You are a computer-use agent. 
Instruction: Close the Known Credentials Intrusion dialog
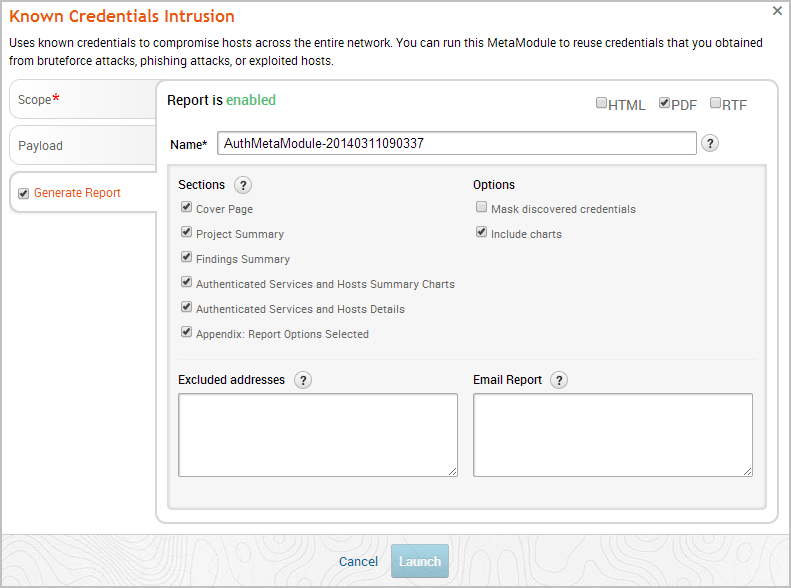[x=777, y=11]
